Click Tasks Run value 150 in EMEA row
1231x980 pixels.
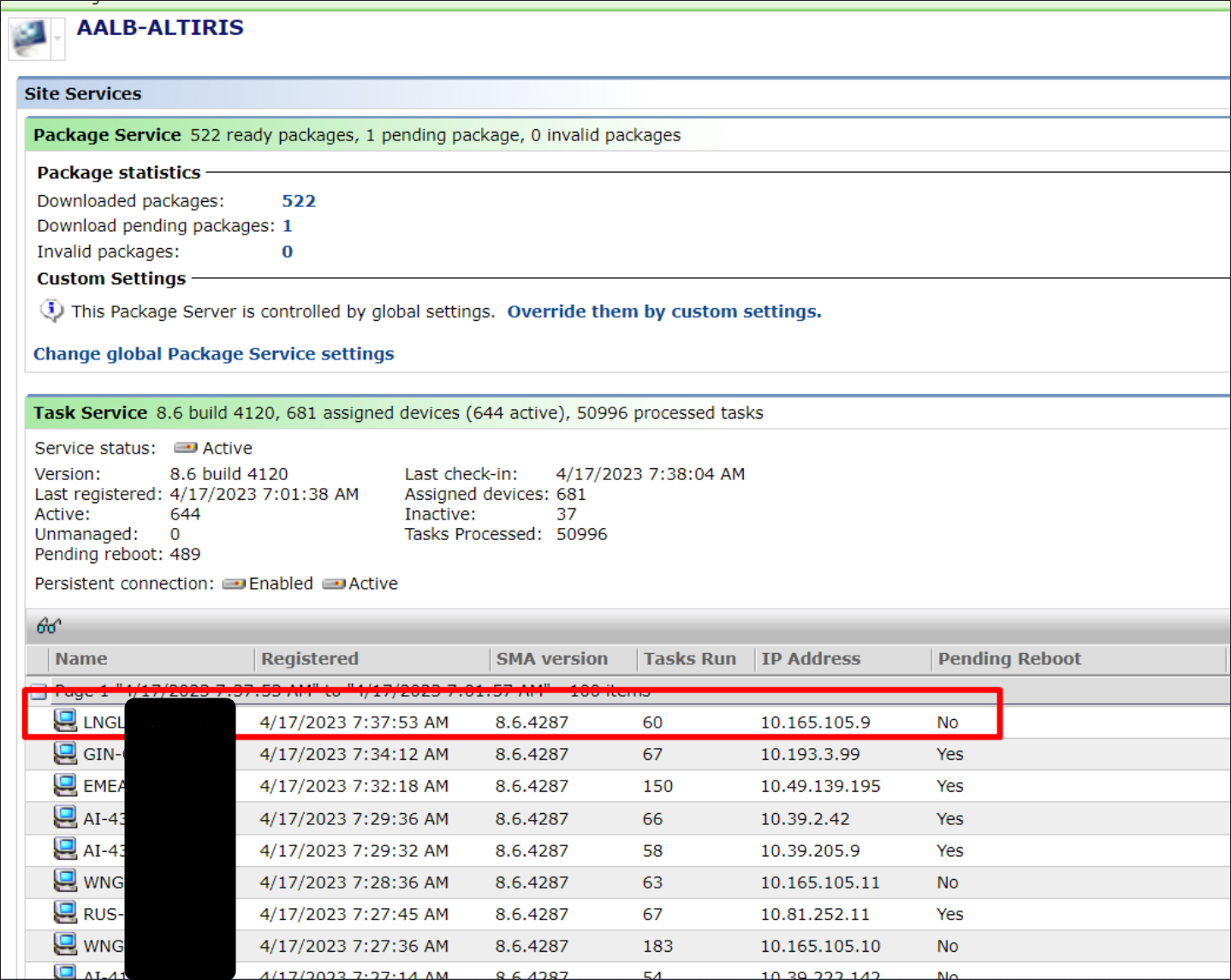[658, 786]
